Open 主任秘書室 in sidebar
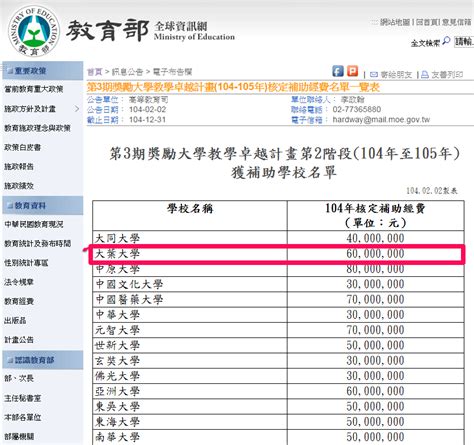This screenshot has height=445, width=474. click(x=22, y=398)
